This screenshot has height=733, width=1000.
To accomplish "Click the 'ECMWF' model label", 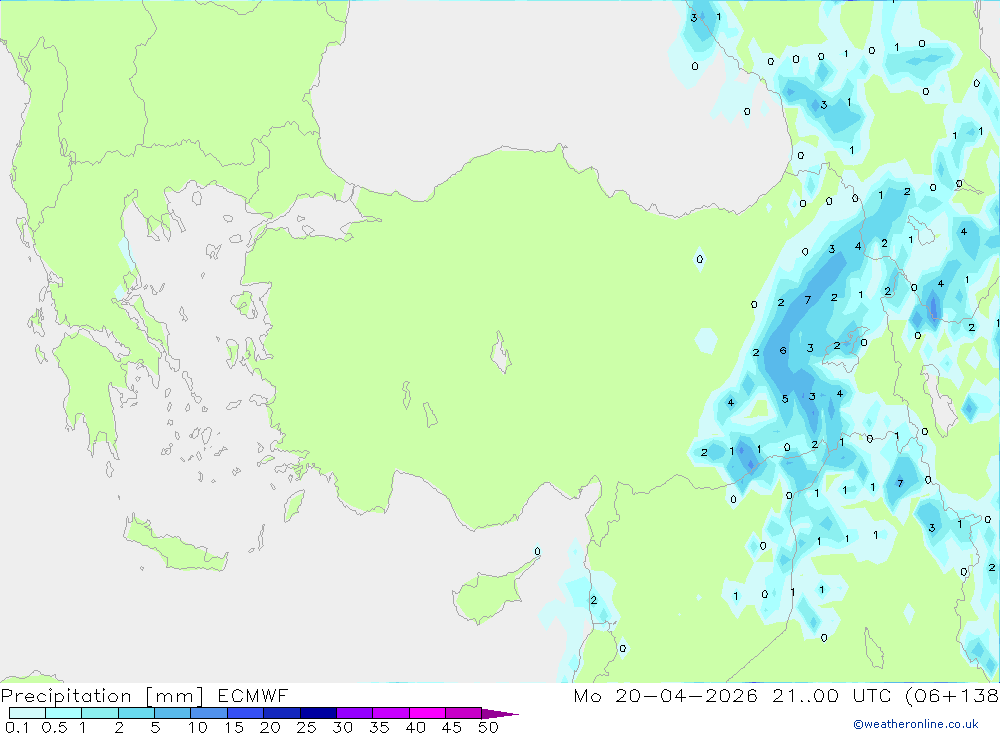I will [253, 695].
